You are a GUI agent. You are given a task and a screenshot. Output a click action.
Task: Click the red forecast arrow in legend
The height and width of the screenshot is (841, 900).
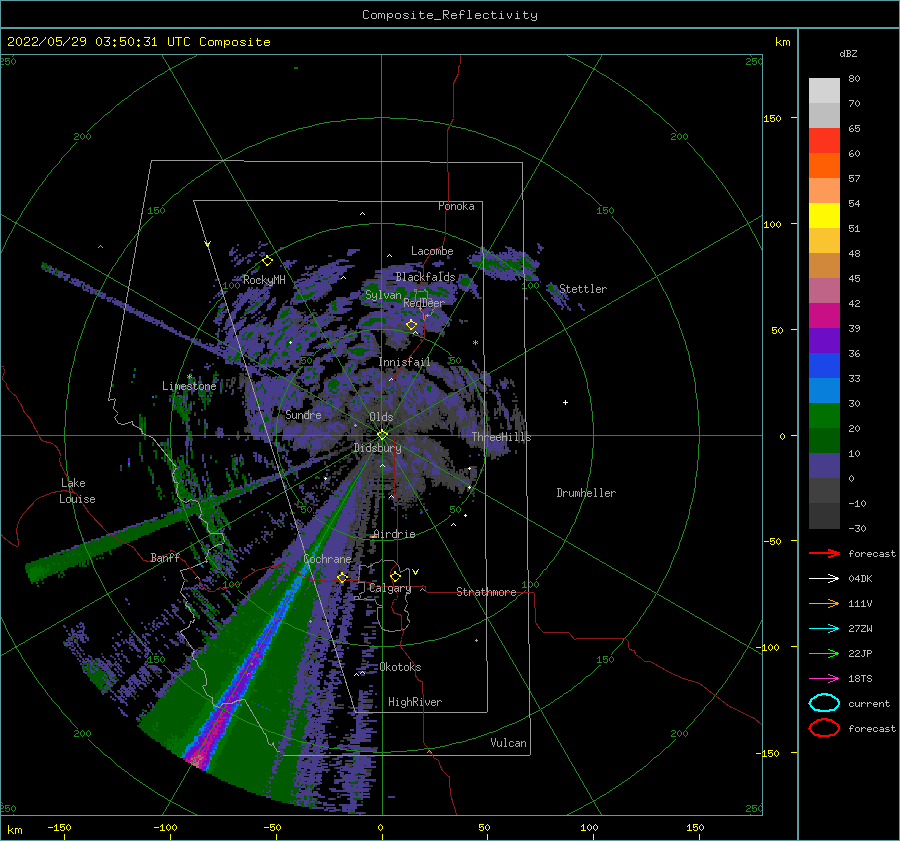coord(824,553)
